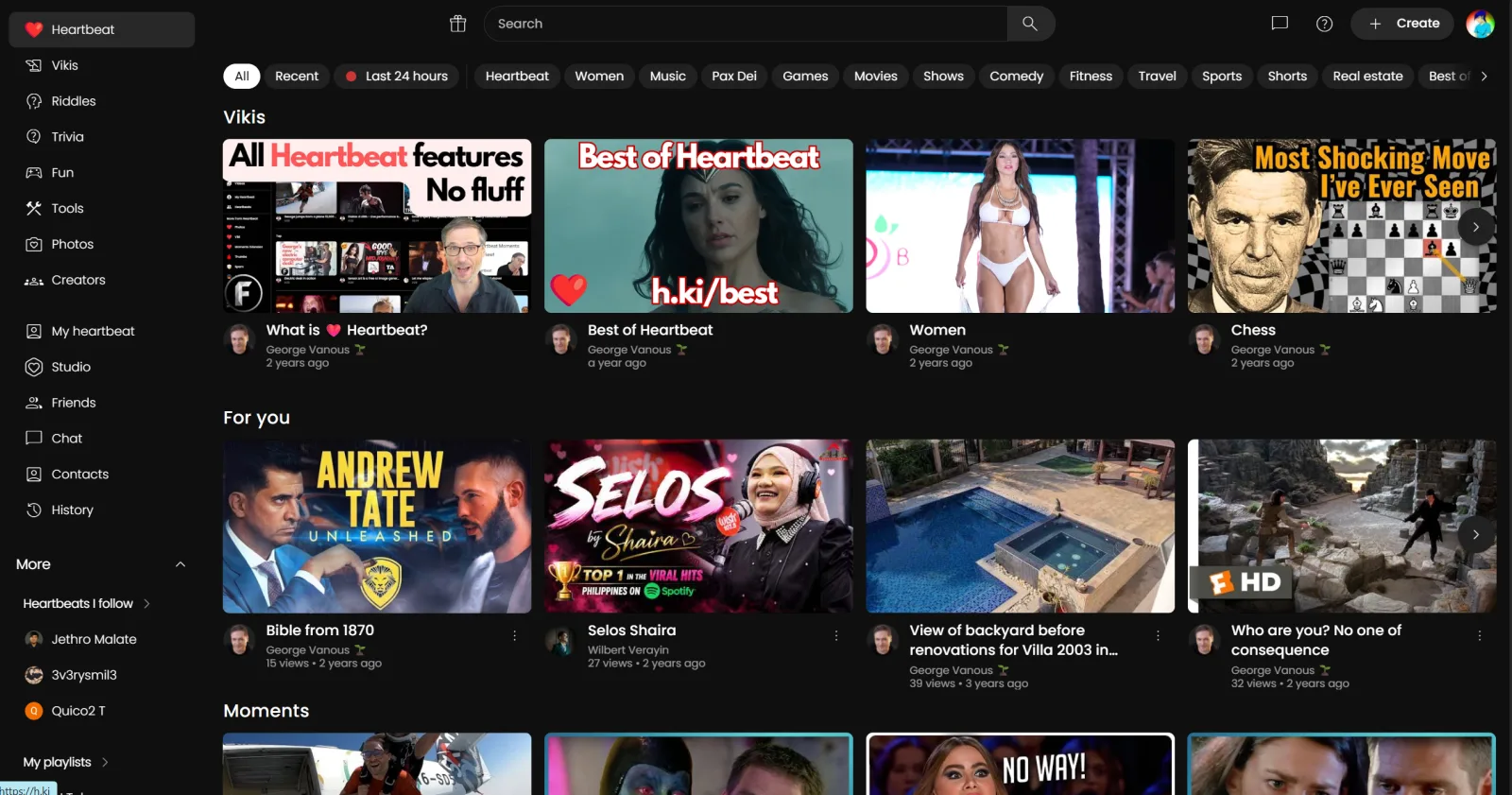The width and height of the screenshot is (1512, 795).
Task: Select the Last 24 hours chip
Action: click(x=397, y=76)
